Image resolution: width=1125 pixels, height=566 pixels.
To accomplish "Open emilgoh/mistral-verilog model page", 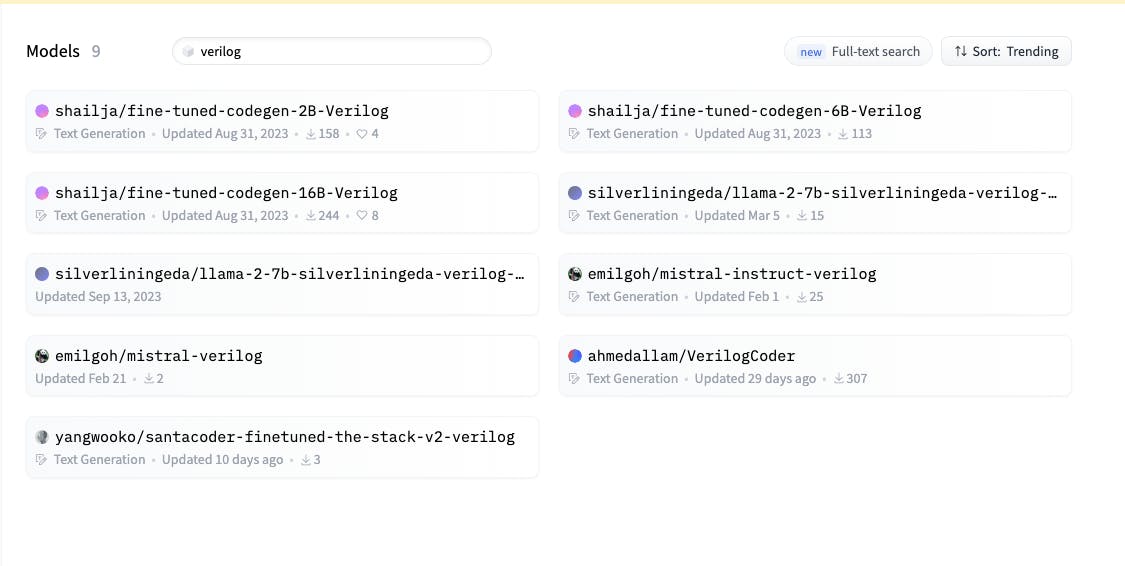I will [x=158, y=356].
